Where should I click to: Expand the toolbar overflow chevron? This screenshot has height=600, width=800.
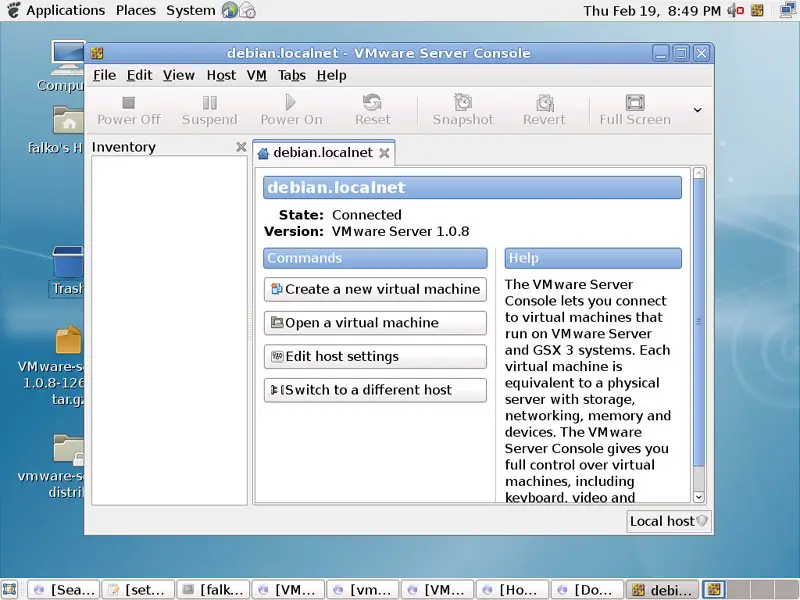tap(697, 110)
